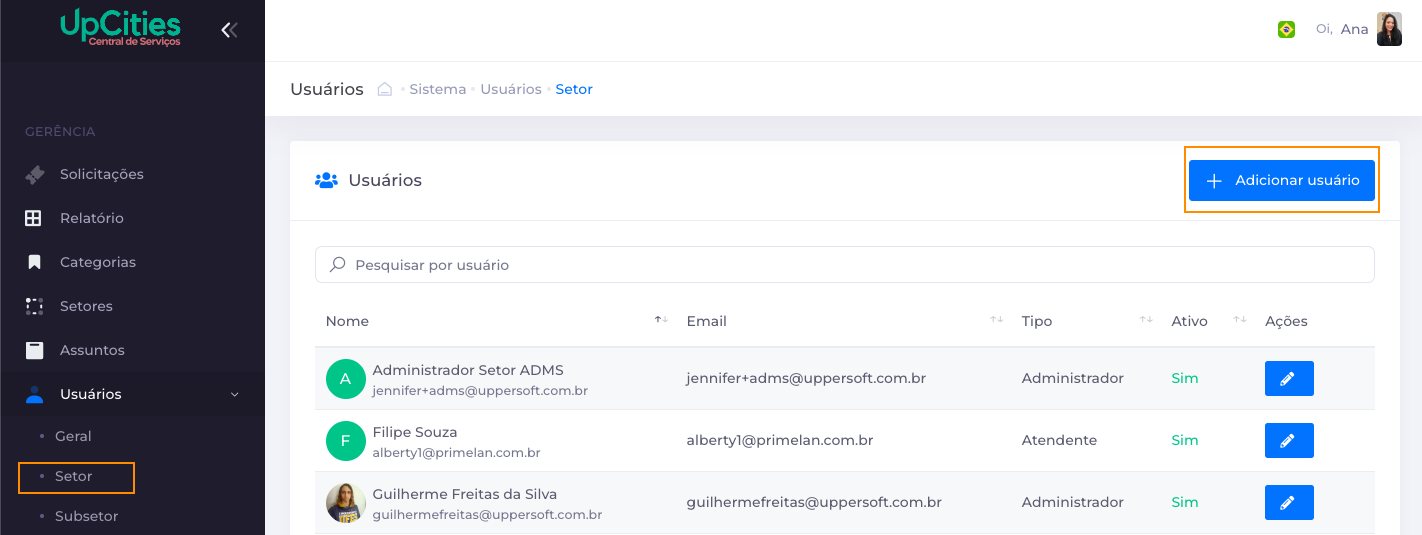1422x535 pixels.
Task: Click email cell alberty1@primelan.com.br
Action: [x=780, y=441]
